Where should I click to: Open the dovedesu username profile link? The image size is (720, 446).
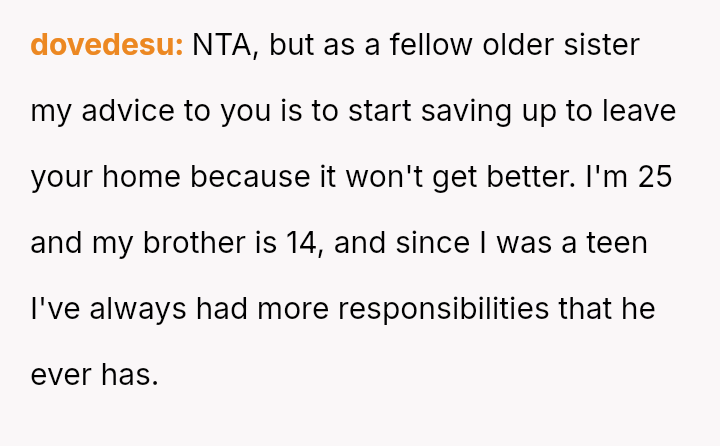[106, 45]
